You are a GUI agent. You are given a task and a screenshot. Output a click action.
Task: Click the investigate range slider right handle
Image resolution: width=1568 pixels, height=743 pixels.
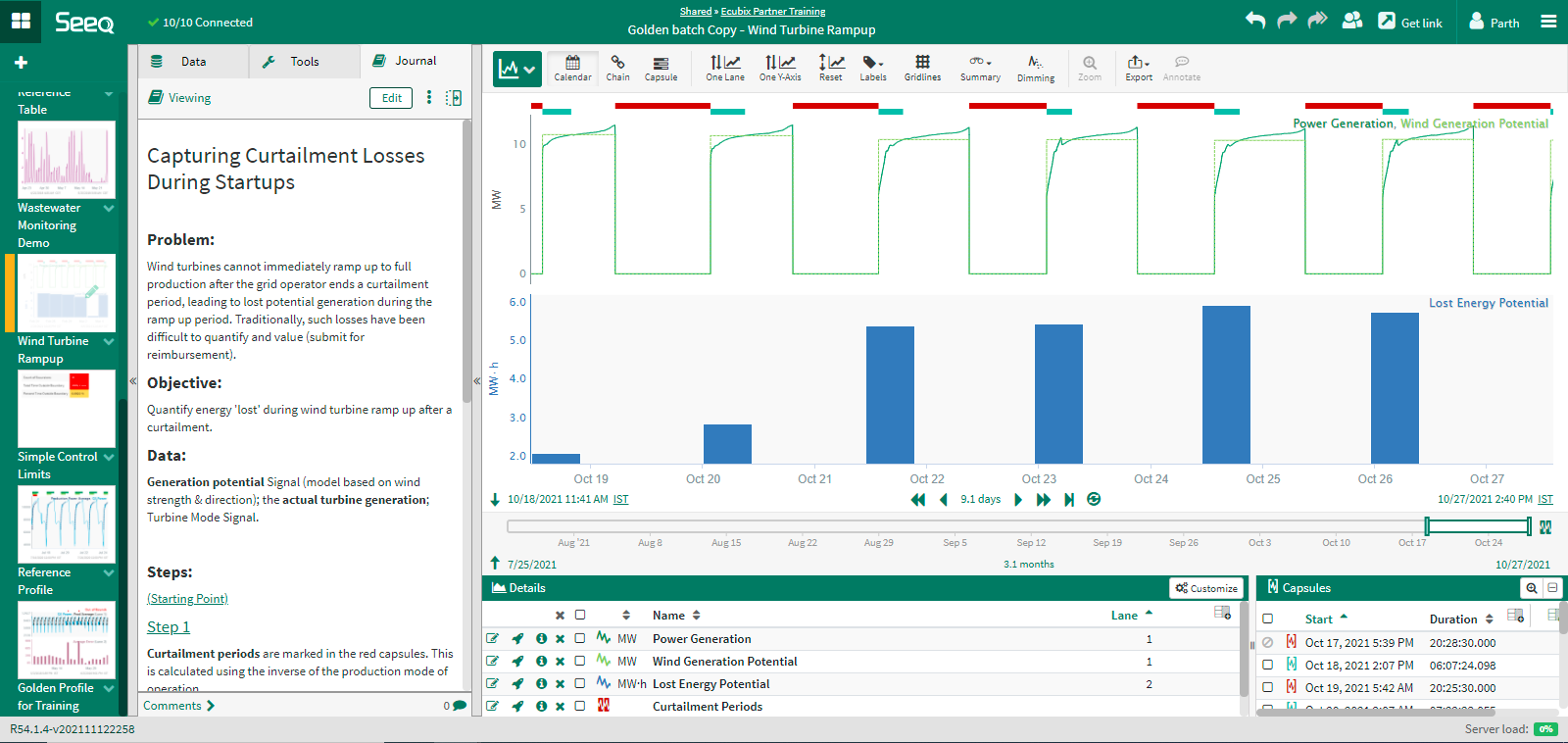coord(1530,526)
